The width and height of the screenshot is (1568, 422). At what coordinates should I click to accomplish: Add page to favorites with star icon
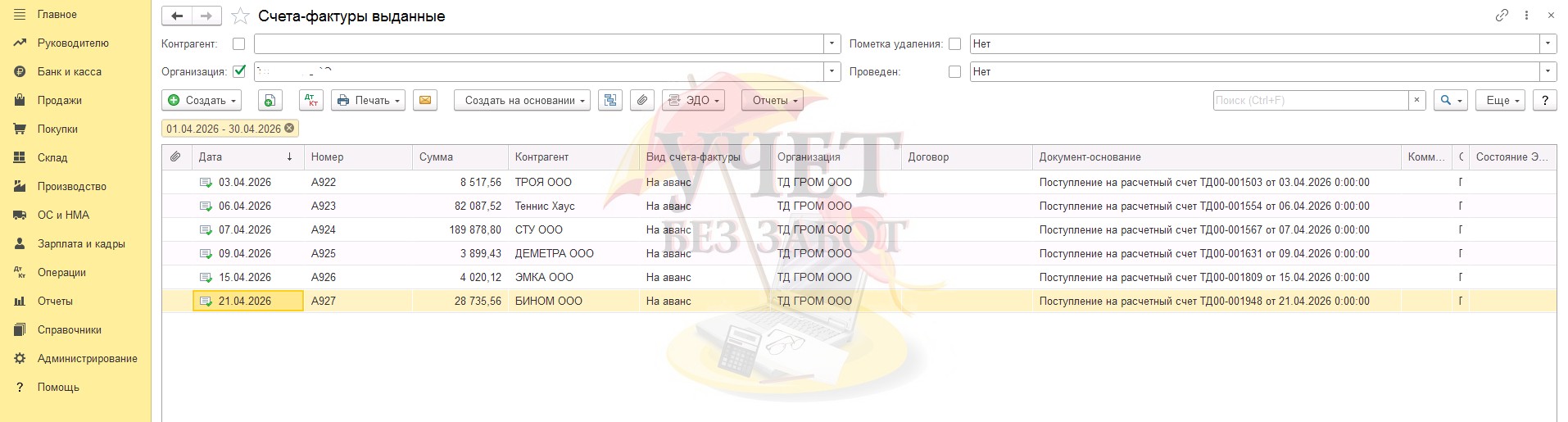[x=240, y=16]
